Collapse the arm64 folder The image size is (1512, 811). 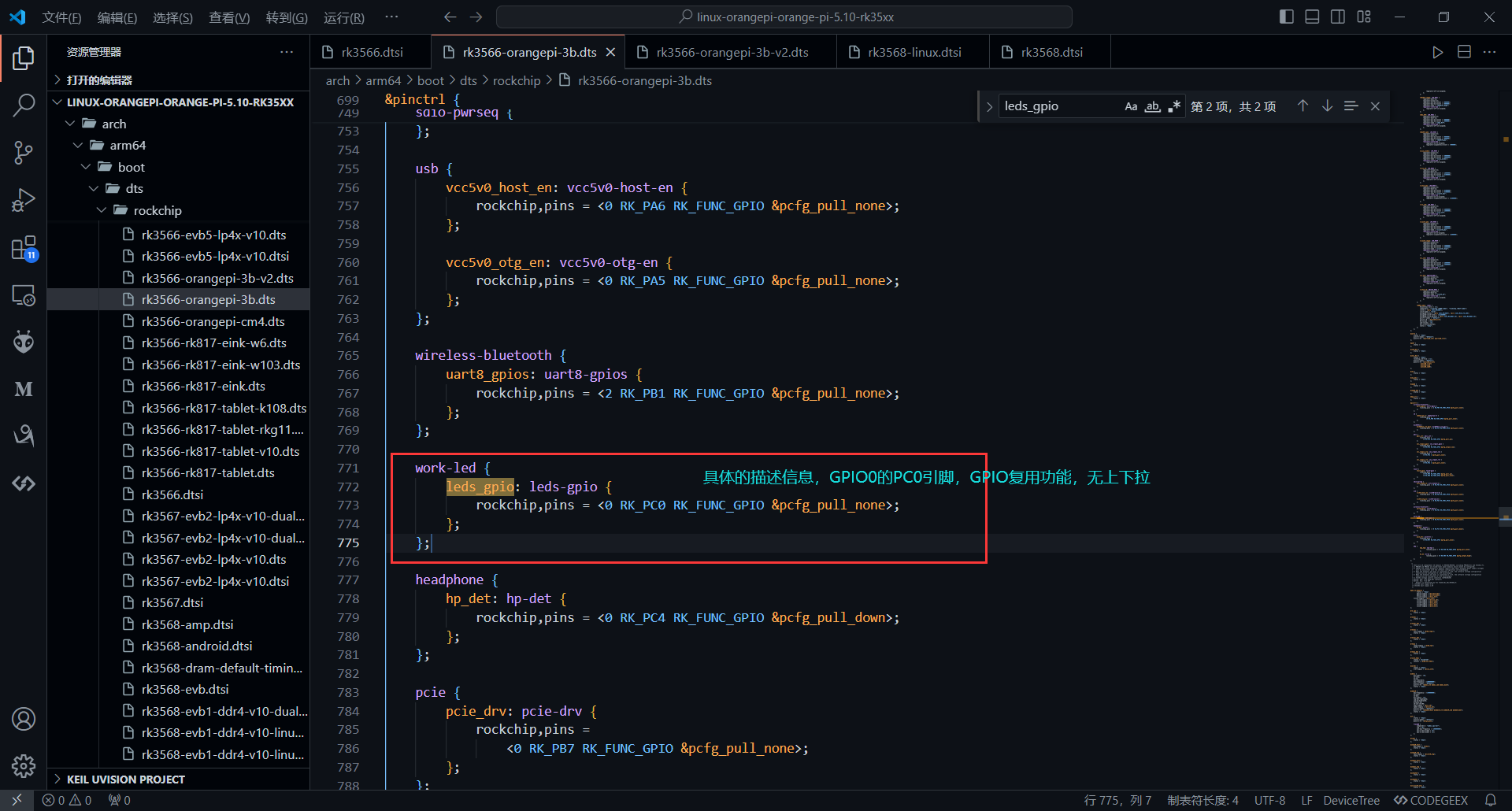pos(178,145)
